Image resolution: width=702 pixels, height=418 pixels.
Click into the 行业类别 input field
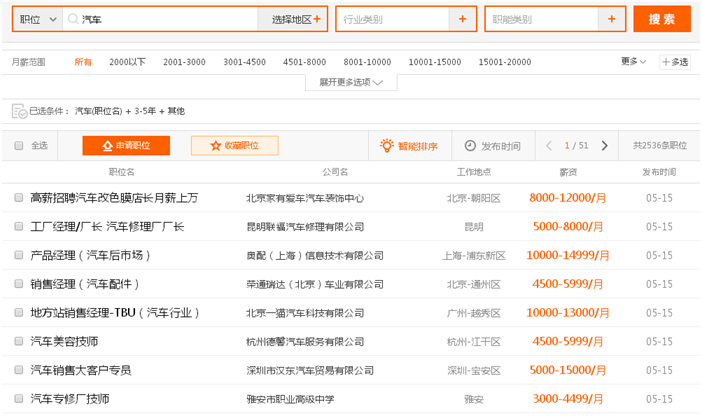pyautogui.click(x=391, y=19)
